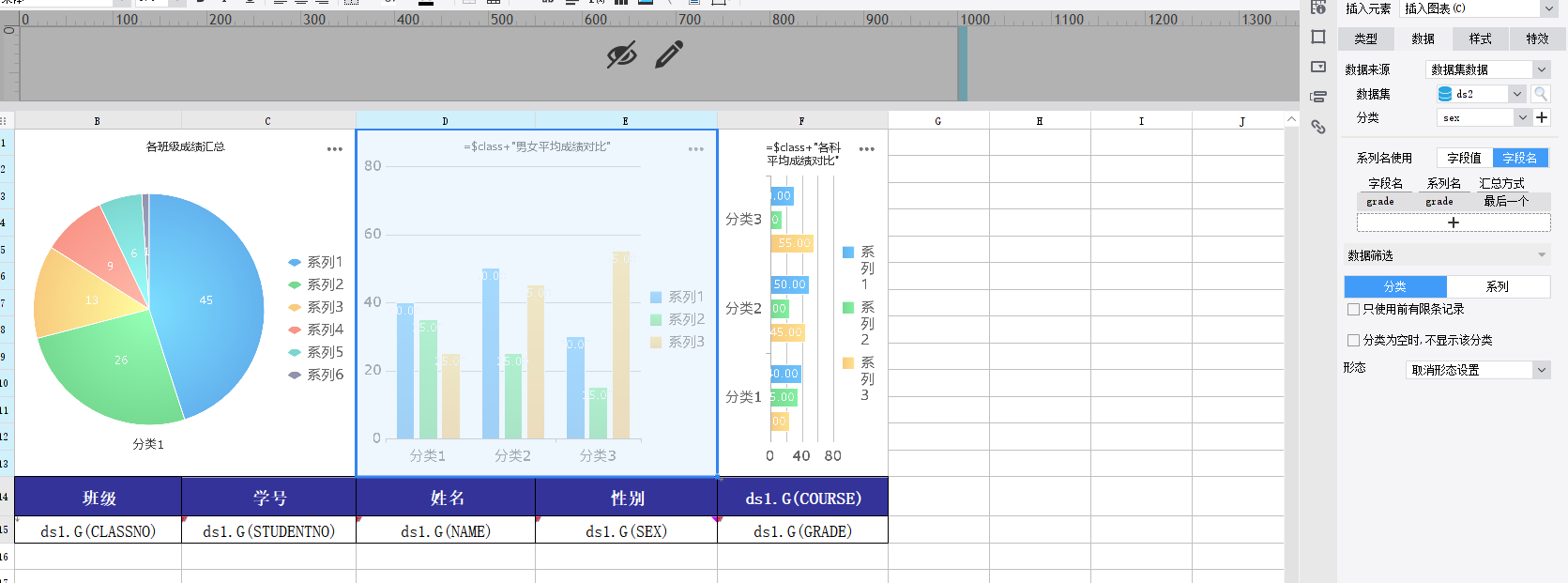The height and width of the screenshot is (583, 1568).
Task: Click the select-all corner of the grid
Action: pyautogui.click(x=6, y=120)
